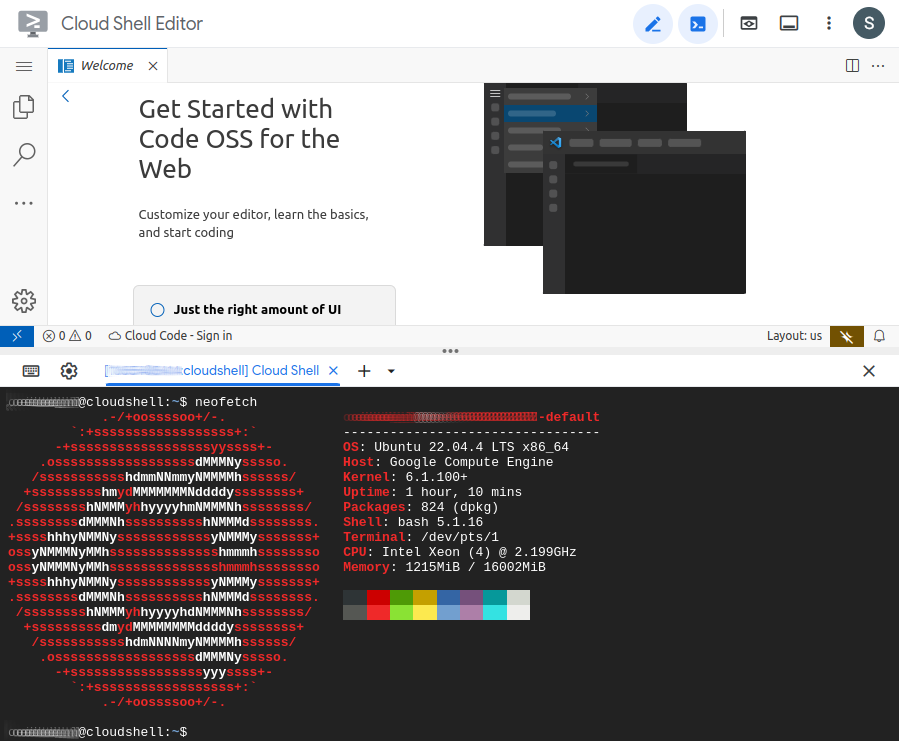Open errors and warnings count in status bar

click(x=67, y=336)
